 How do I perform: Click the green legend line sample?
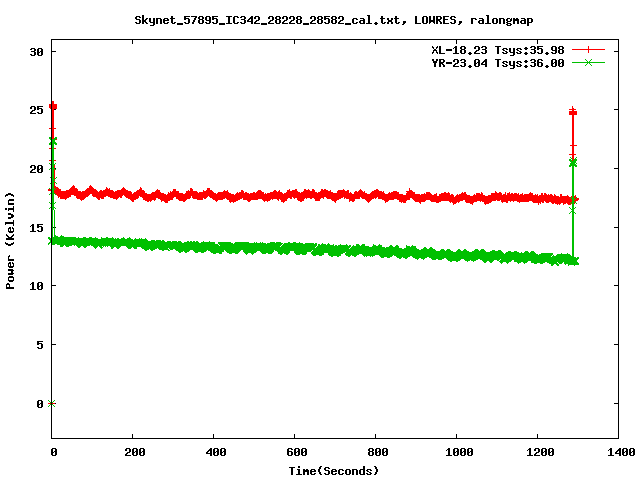coord(588,62)
